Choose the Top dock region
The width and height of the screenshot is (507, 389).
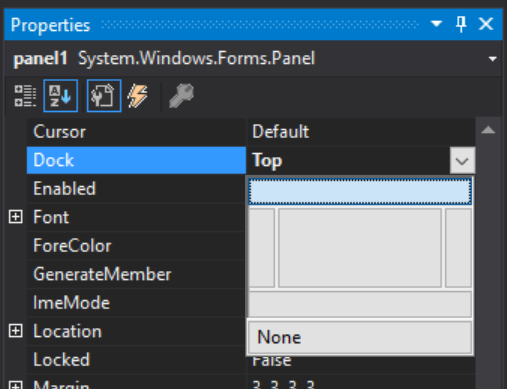[360, 191]
